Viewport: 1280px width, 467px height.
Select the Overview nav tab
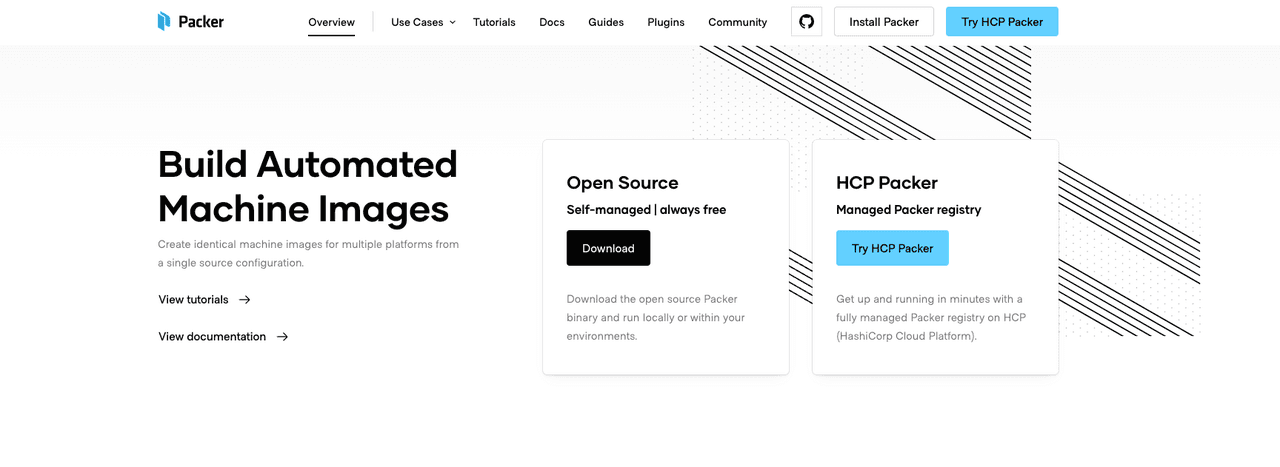click(331, 22)
